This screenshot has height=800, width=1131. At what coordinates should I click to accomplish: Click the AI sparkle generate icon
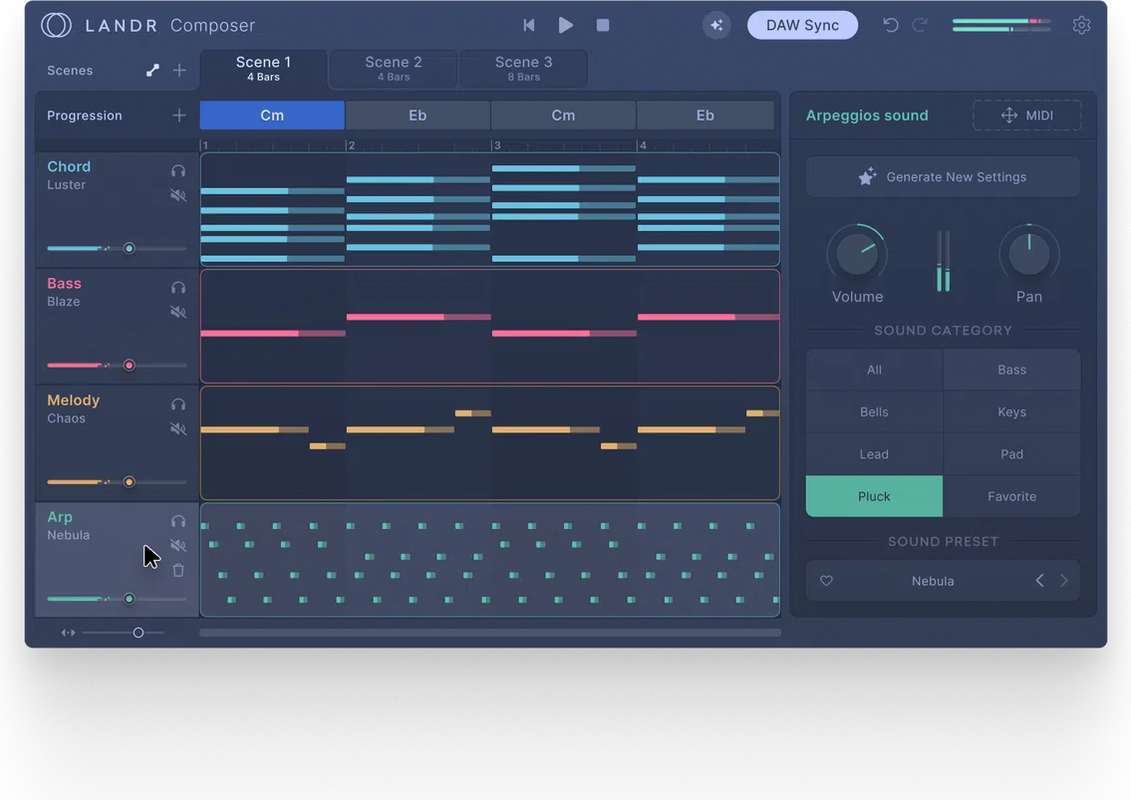click(716, 25)
